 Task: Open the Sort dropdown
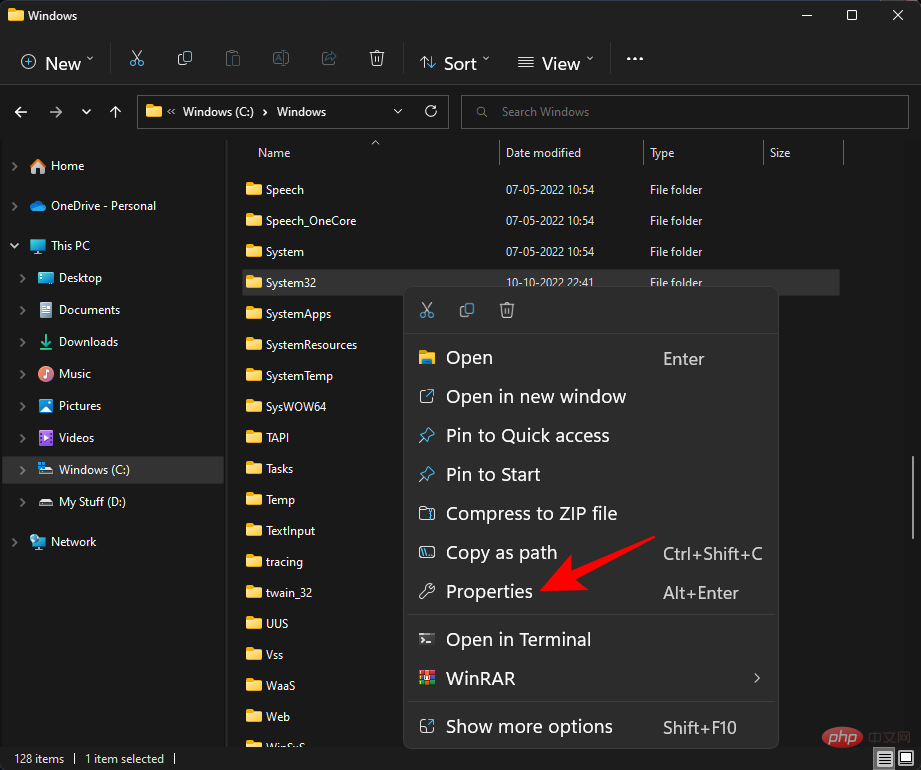[455, 63]
